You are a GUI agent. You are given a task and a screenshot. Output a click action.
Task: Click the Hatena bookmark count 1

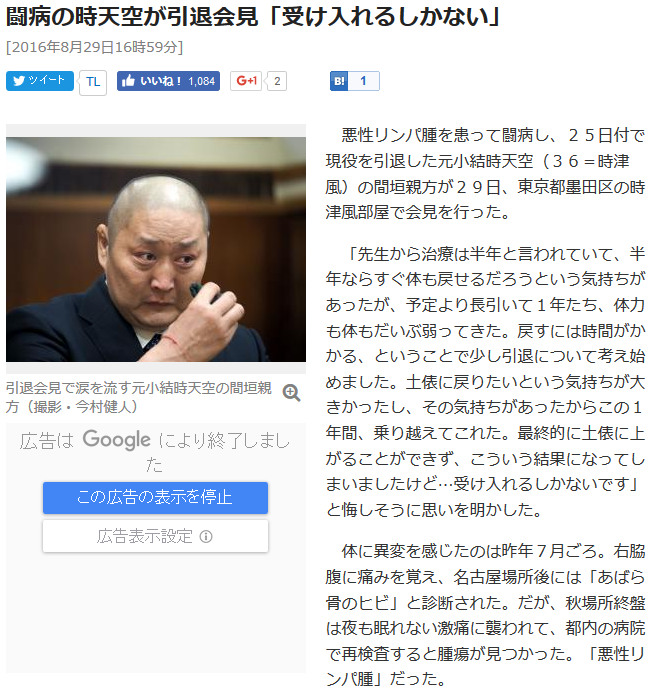tap(364, 81)
